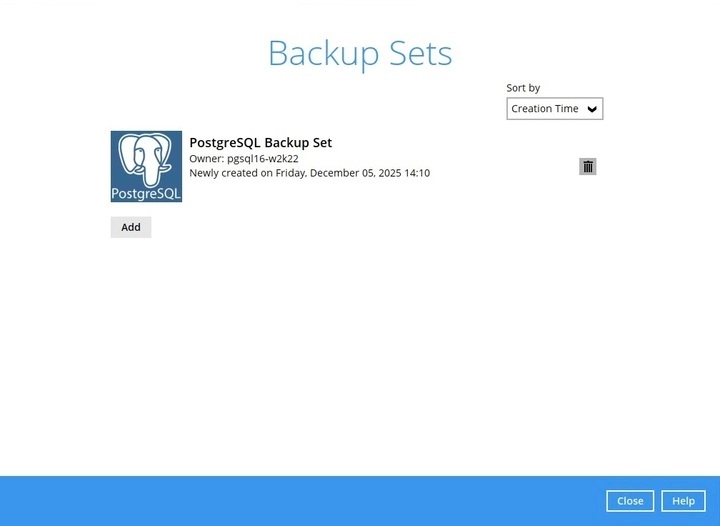The height and width of the screenshot is (526, 720).
Task: Click the Sort by label
Action: (x=523, y=88)
